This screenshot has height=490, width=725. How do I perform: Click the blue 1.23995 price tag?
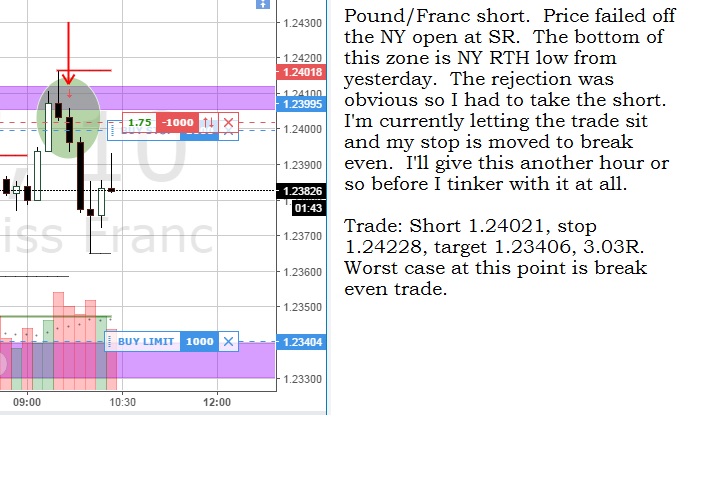pos(301,104)
